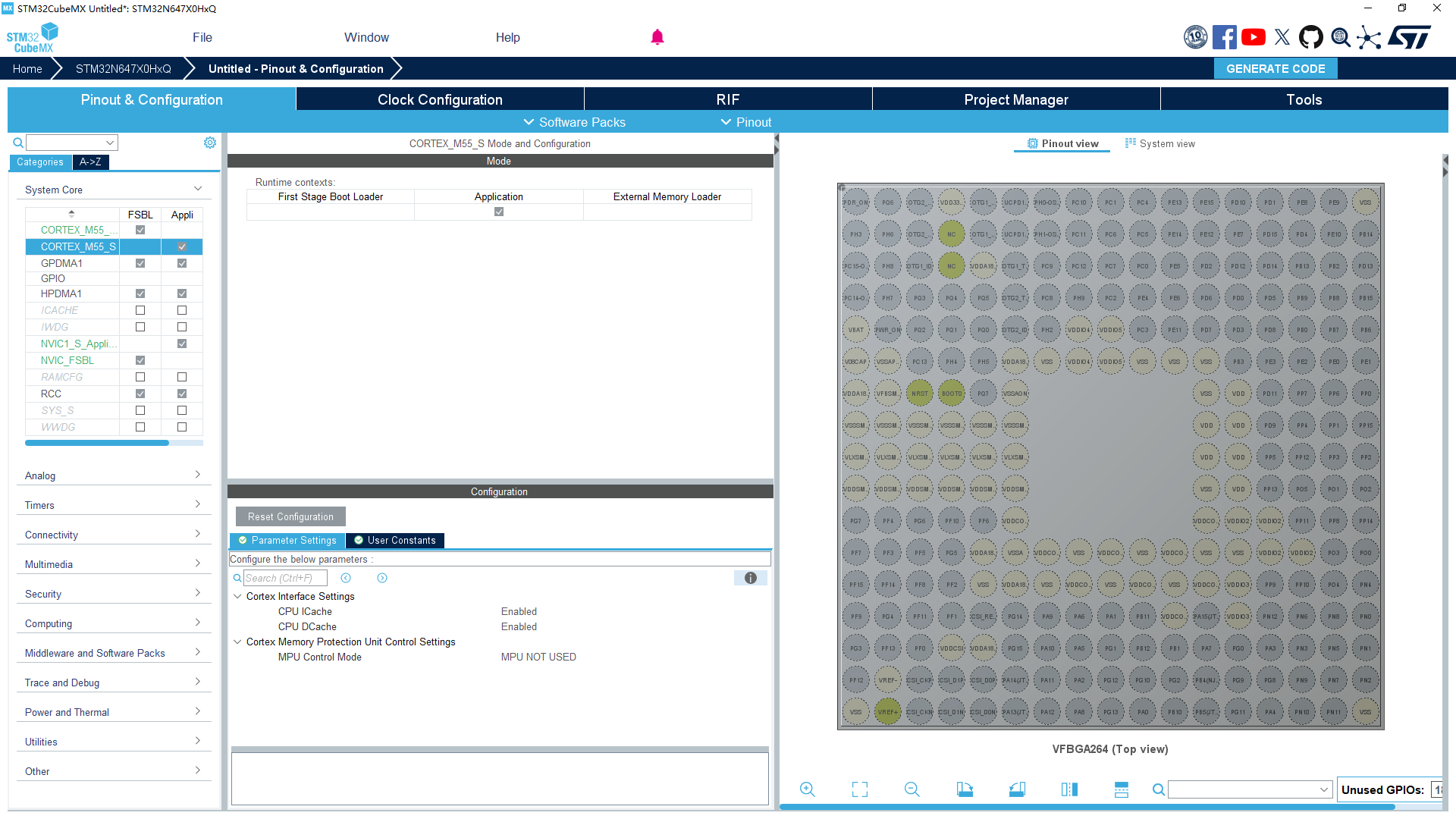
Task: Open the Help menu
Action: [508, 37]
